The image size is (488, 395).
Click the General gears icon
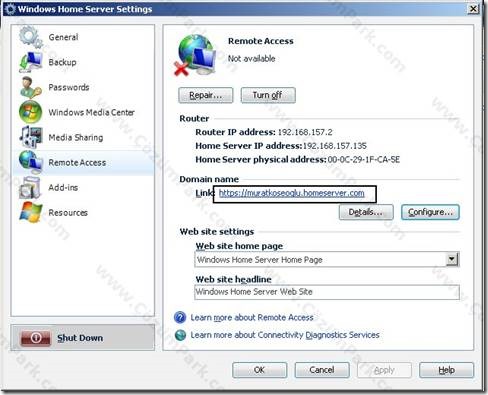pyautogui.click(x=31, y=37)
